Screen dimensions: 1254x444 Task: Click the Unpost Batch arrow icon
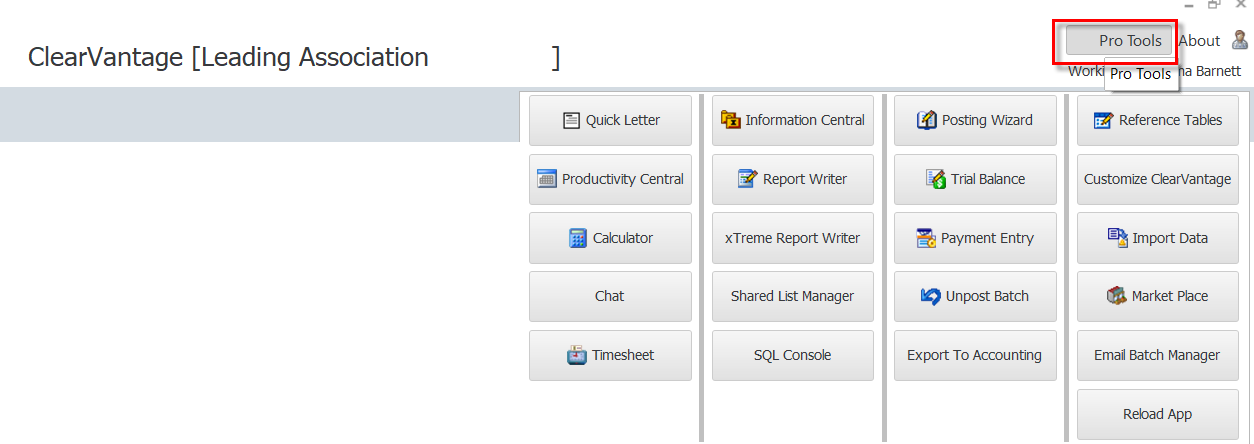930,296
